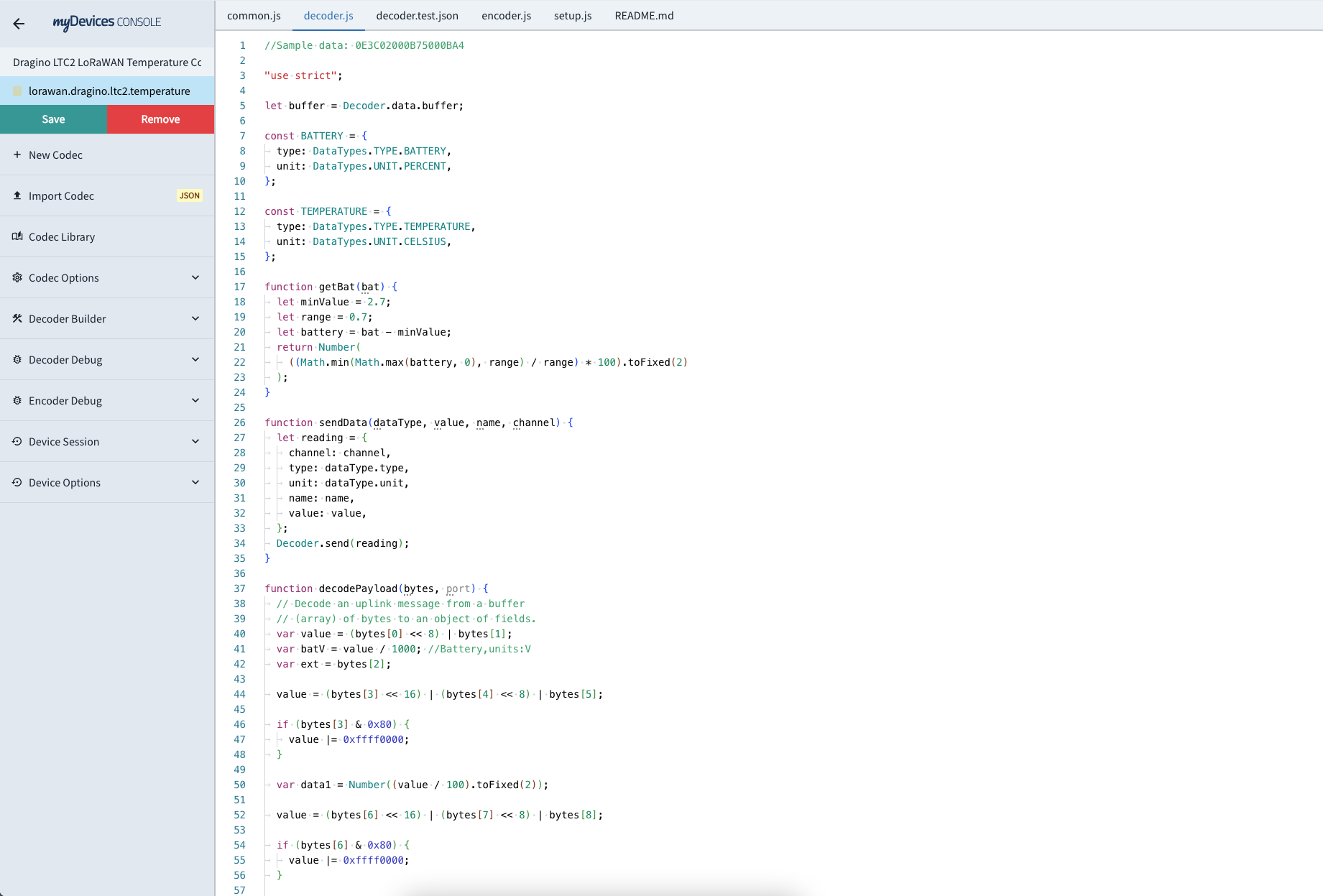Open the README.md tab
Image resolution: width=1323 pixels, height=896 pixels.
(x=644, y=16)
